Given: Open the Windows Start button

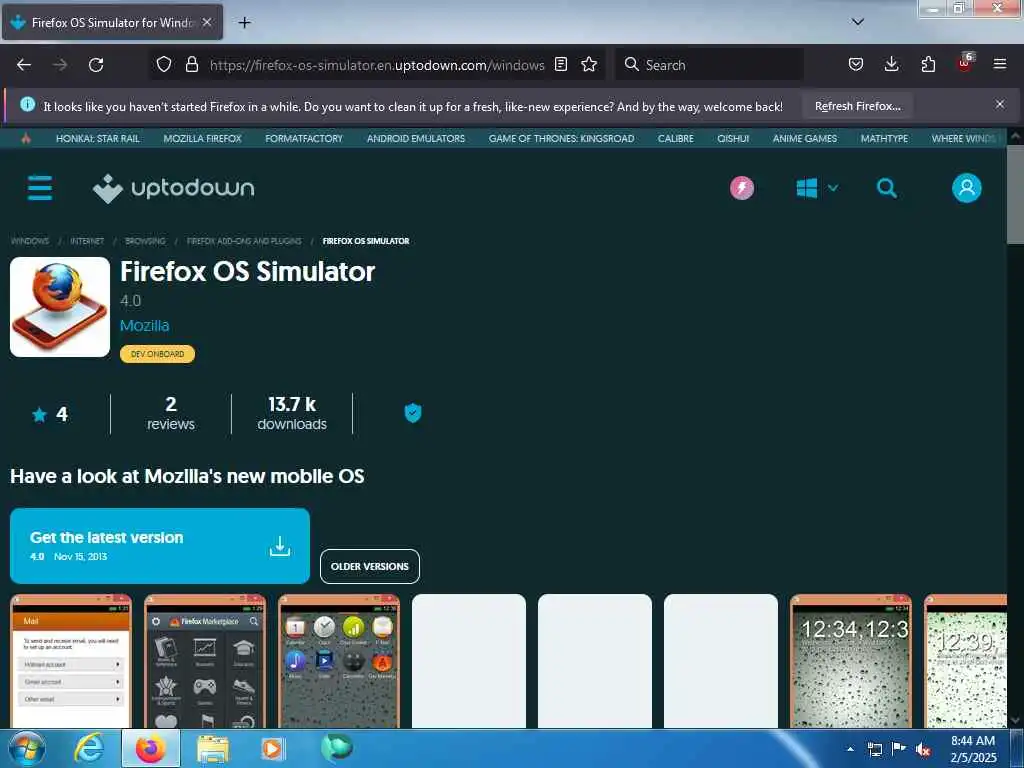Looking at the screenshot, I should [27, 748].
